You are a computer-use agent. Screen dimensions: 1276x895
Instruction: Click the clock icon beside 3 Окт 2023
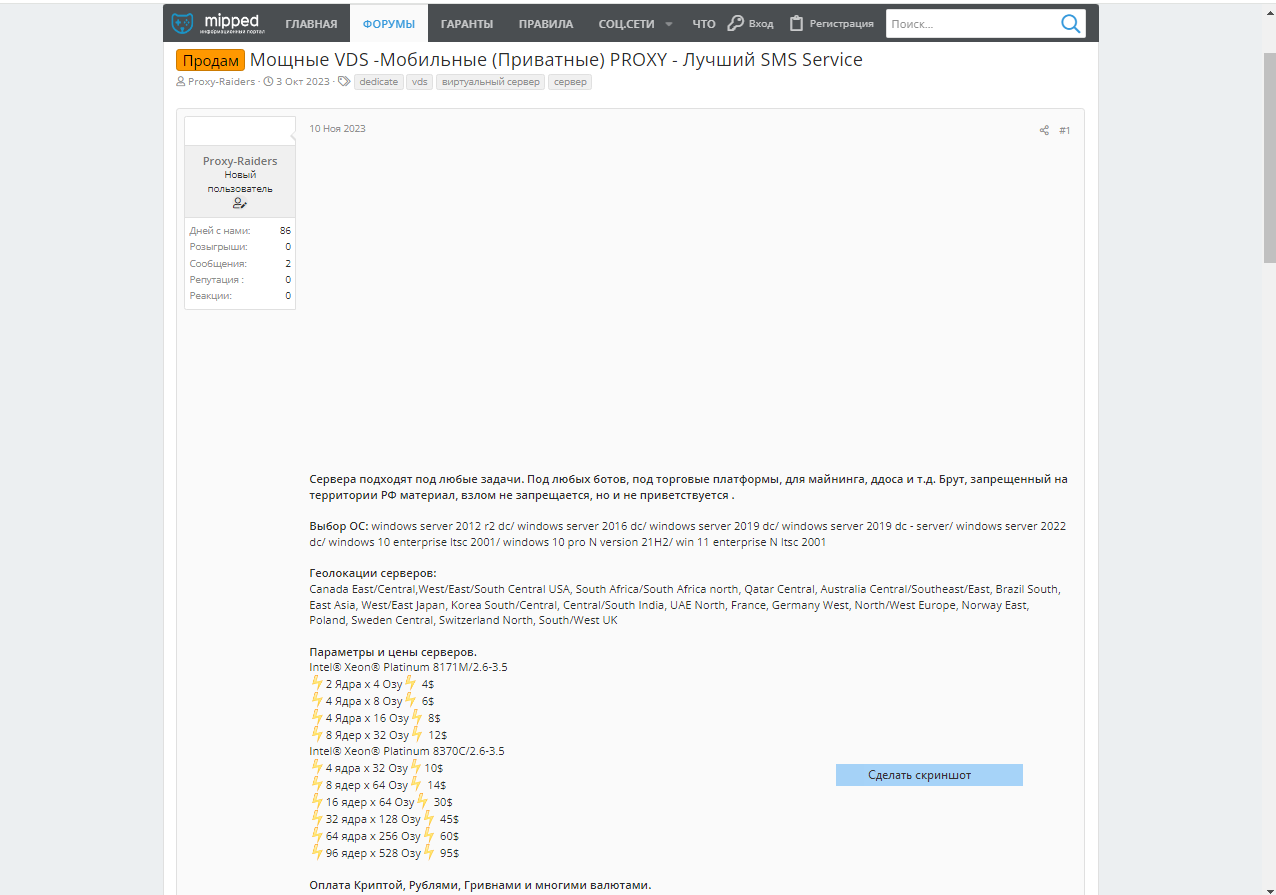coord(268,82)
